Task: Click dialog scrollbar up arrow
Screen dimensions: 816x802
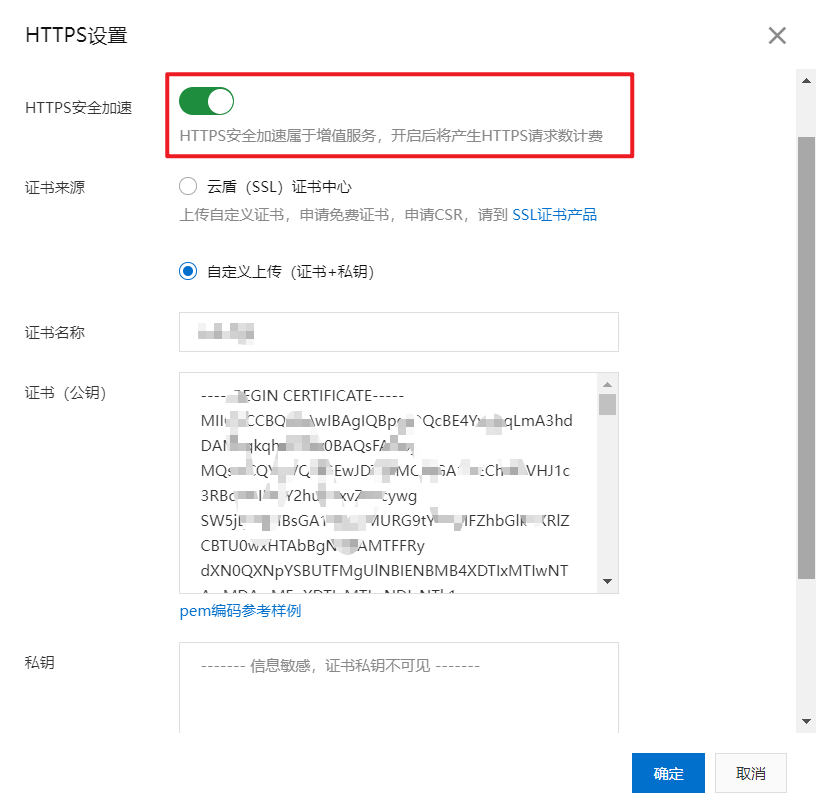Action: pos(806,78)
